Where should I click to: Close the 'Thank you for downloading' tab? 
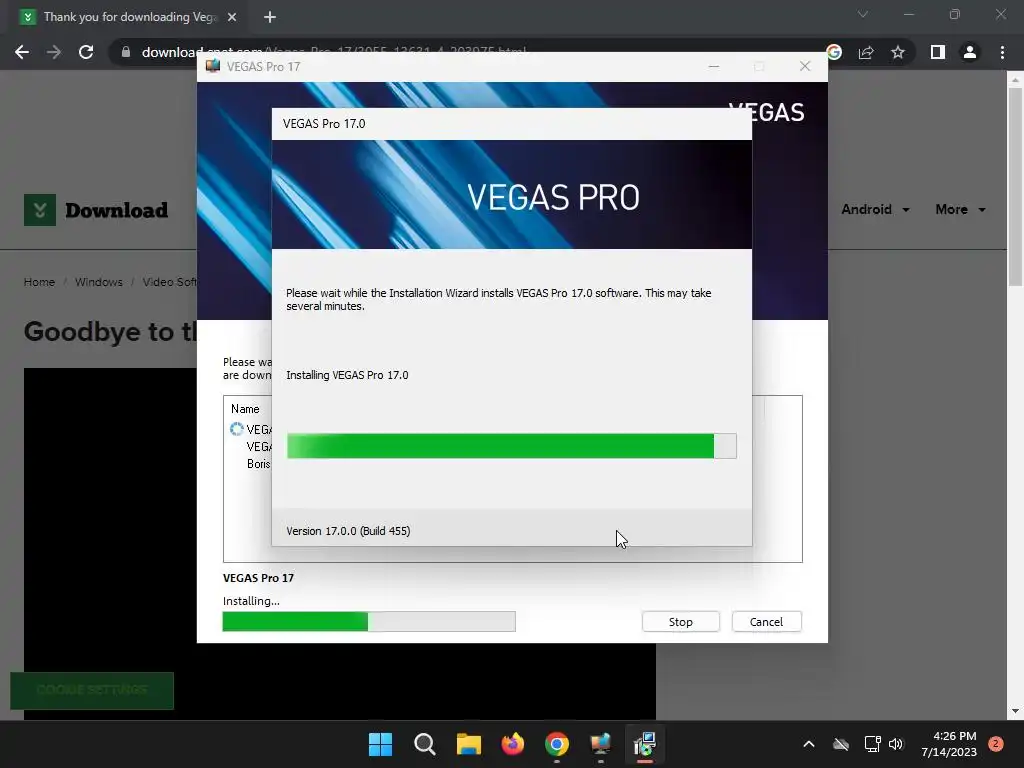coord(232,17)
